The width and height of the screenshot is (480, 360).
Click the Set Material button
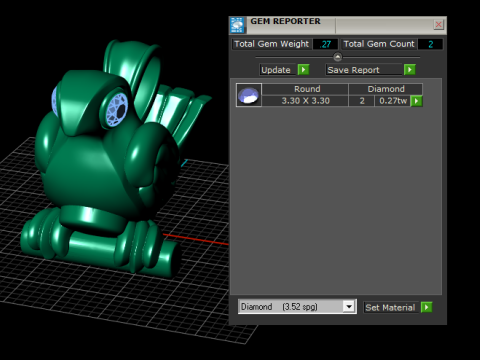(391, 307)
